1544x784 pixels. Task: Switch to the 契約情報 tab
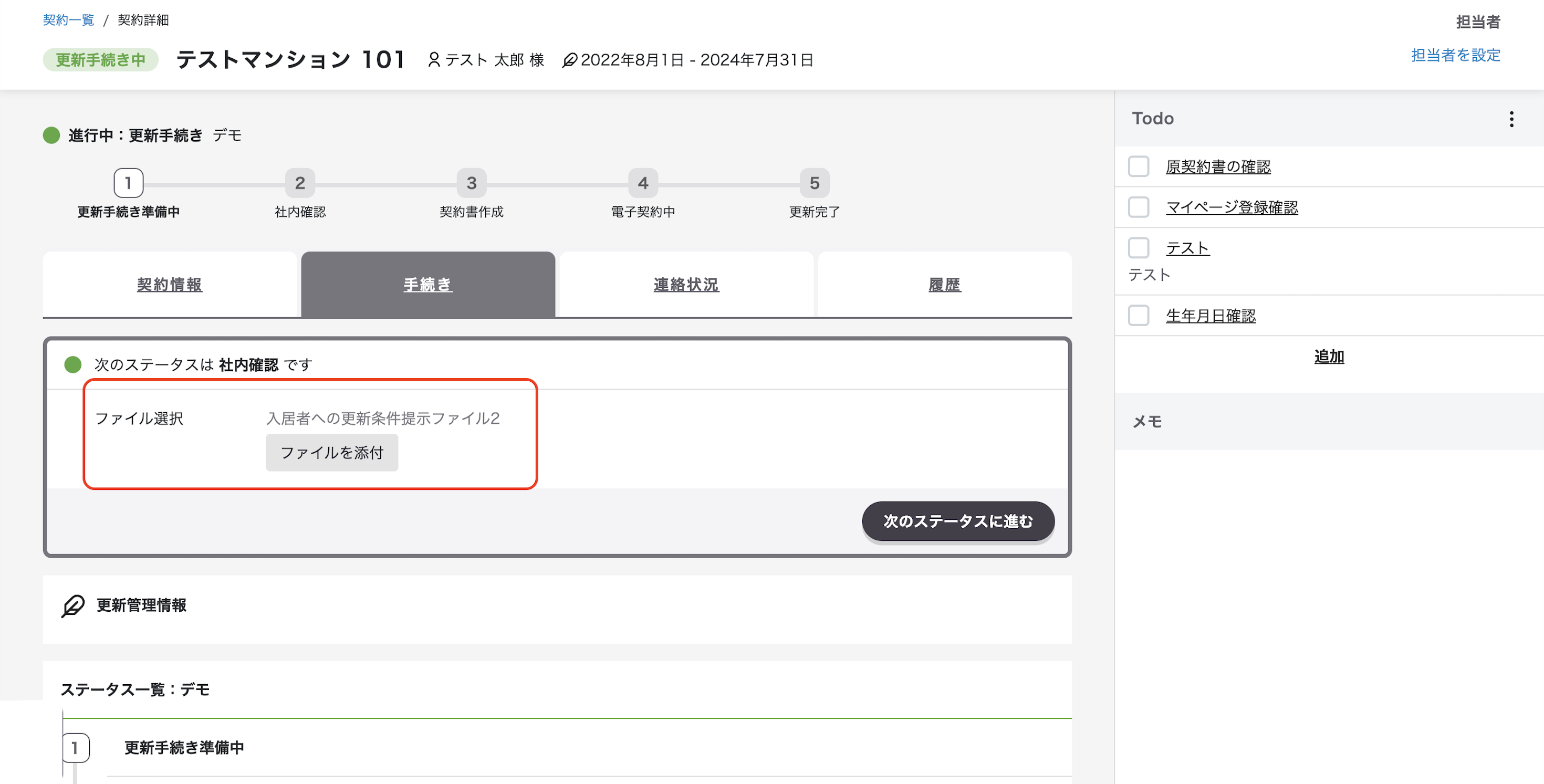click(x=170, y=285)
